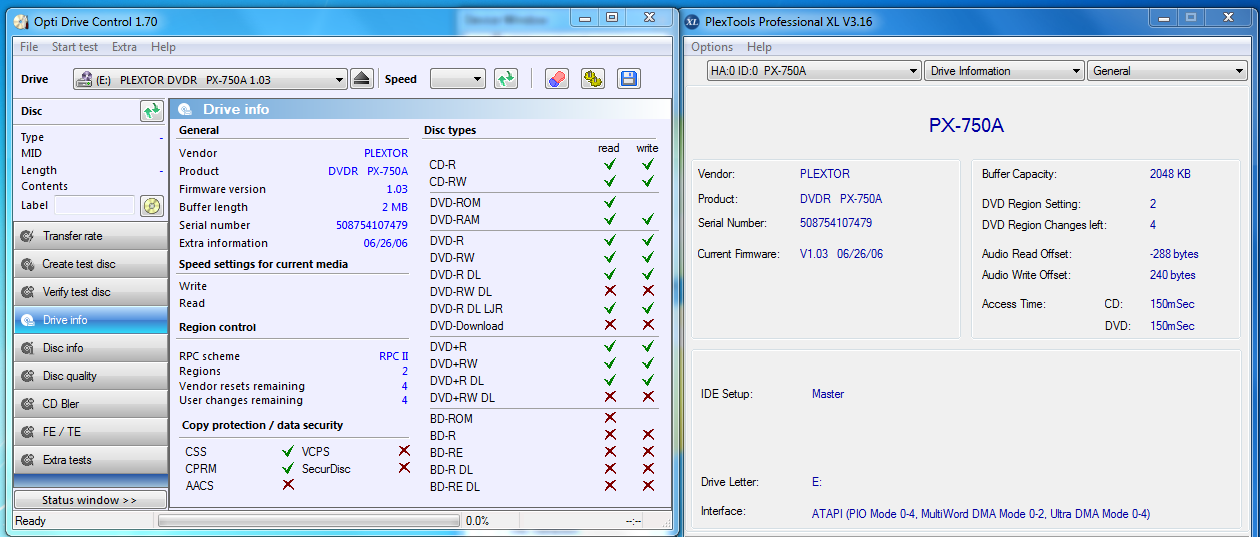Click the DVD-R DL LJR row label
This screenshot has width=1260, height=537.
pos(466,309)
